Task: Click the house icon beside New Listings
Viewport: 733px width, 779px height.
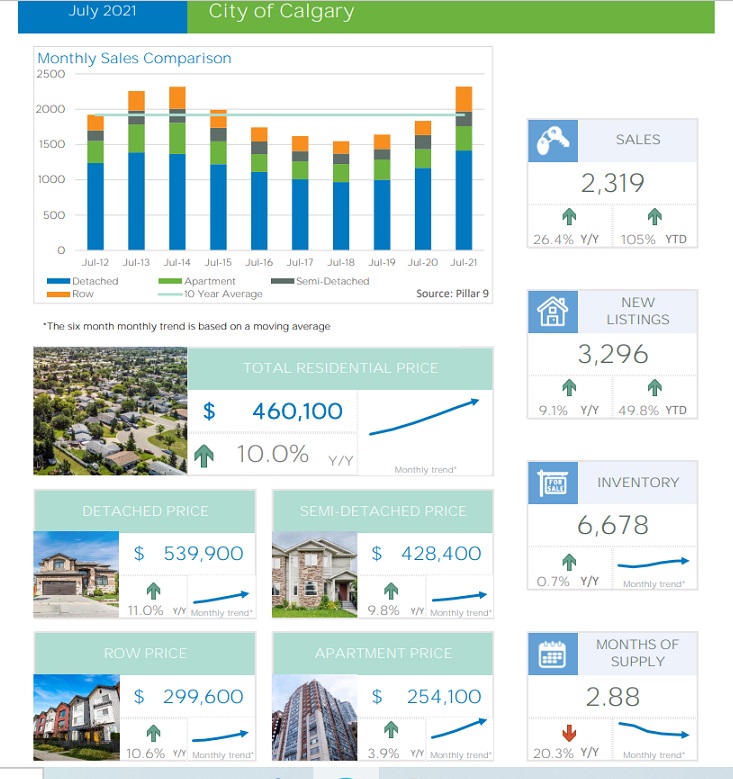Action: (553, 311)
